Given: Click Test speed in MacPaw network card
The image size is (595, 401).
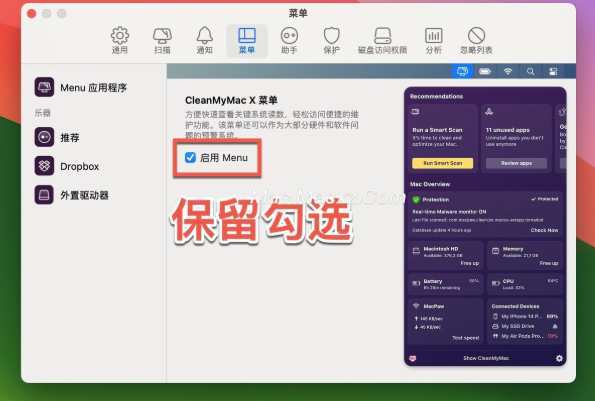Looking at the screenshot, I should (x=466, y=338).
